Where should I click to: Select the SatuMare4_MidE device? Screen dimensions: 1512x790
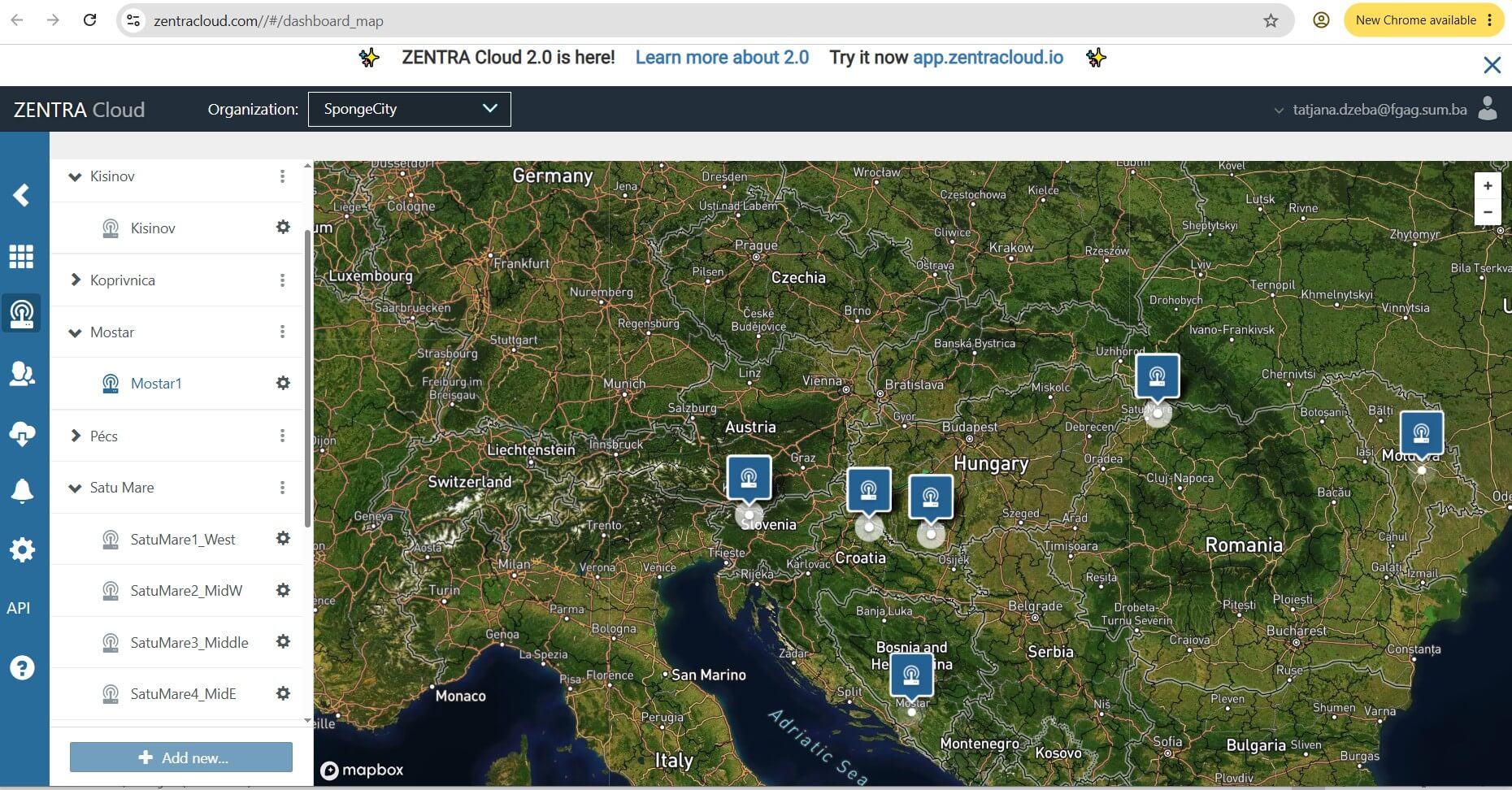point(183,694)
